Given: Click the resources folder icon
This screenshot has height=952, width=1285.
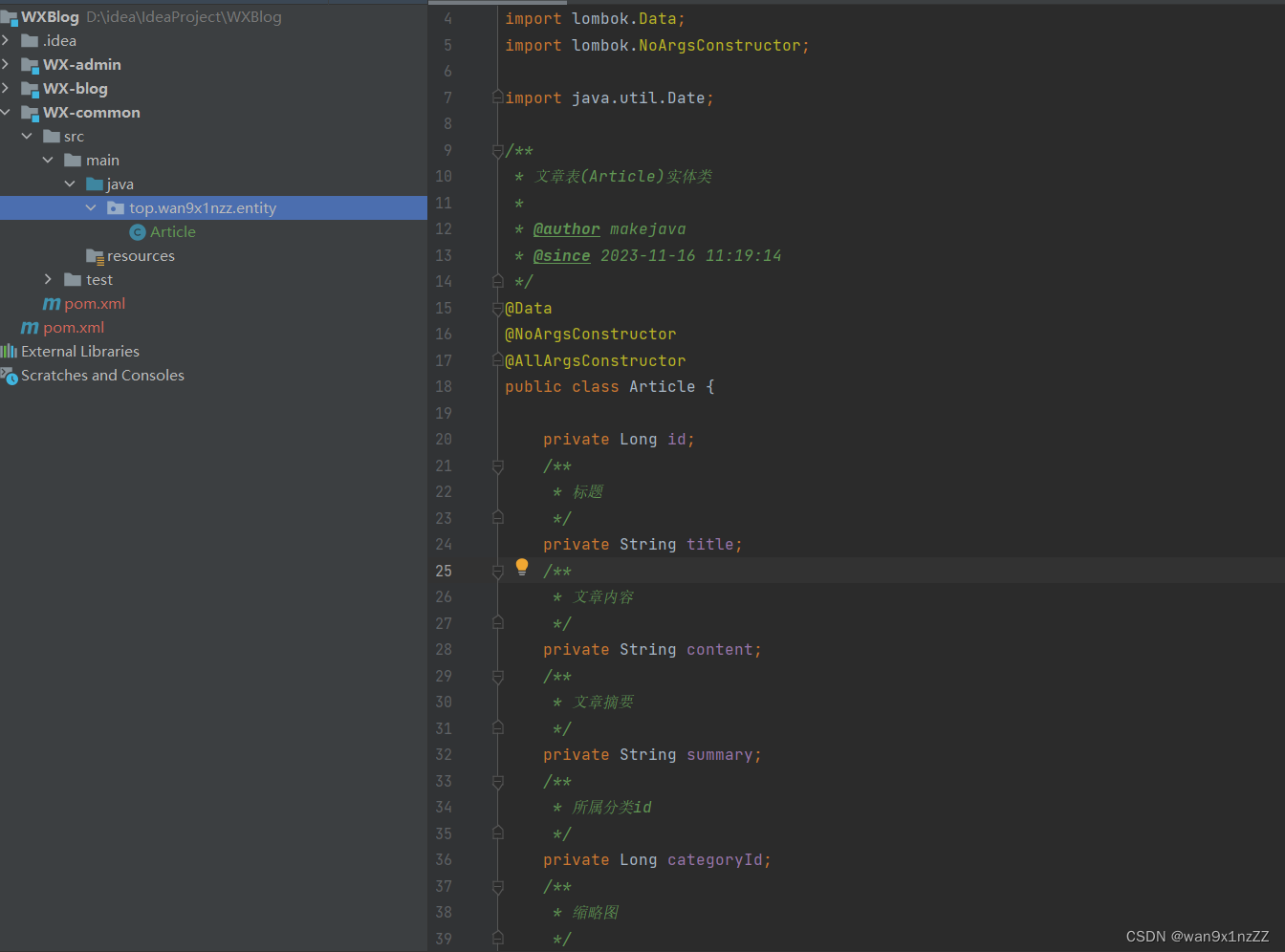Looking at the screenshot, I should [96, 255].
